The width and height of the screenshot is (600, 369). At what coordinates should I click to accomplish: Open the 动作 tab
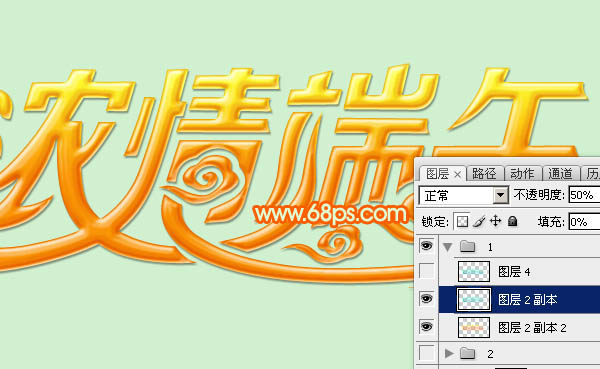click(x=522, y=174)
